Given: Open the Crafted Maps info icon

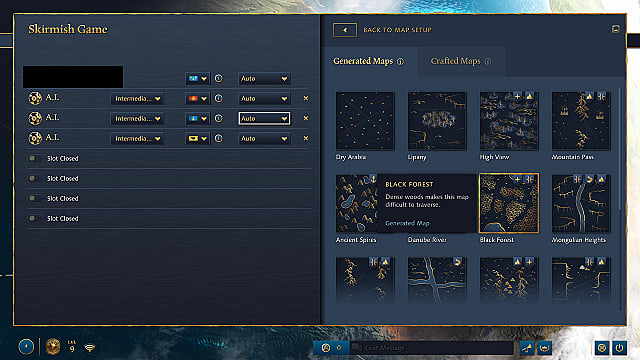Looking at the screenshot, I should (x=488, y=62).
